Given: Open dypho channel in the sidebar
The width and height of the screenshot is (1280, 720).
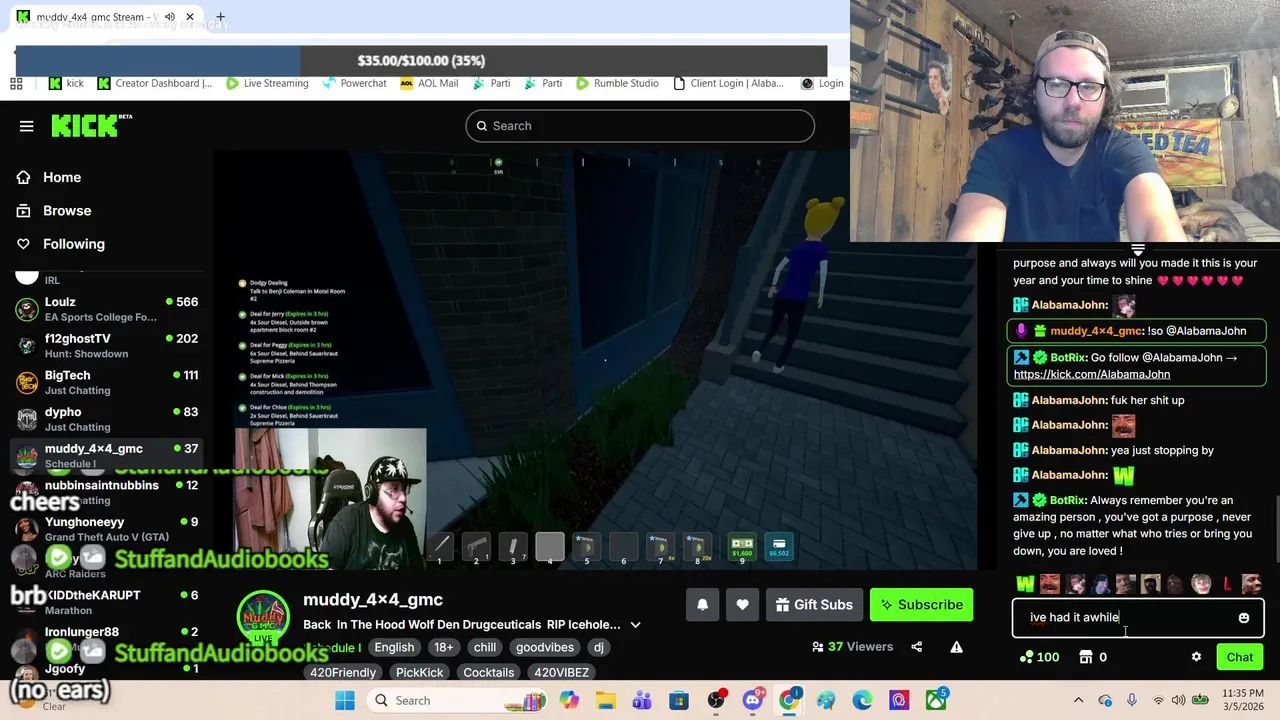Looking at the screenshot, I should point(106,418).
